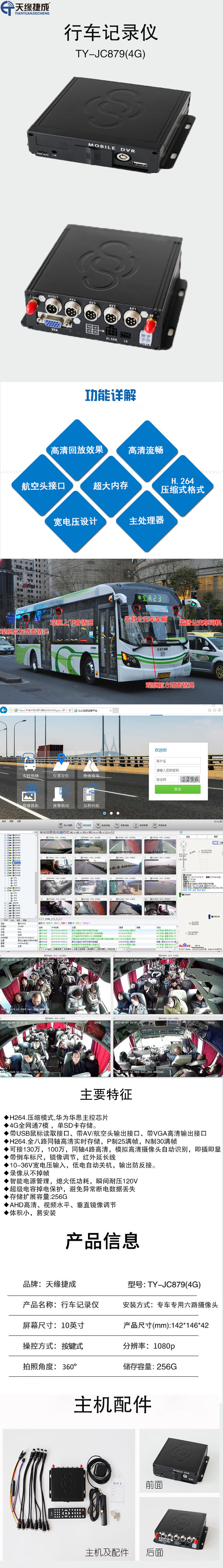Click the password input field
This screenshot has height=1568, width=223.
click(x=177, y=770)
